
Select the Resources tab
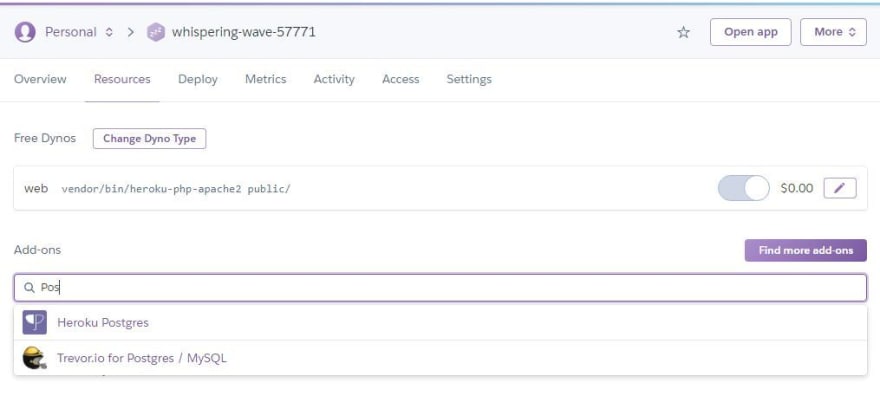pos(122,79)
